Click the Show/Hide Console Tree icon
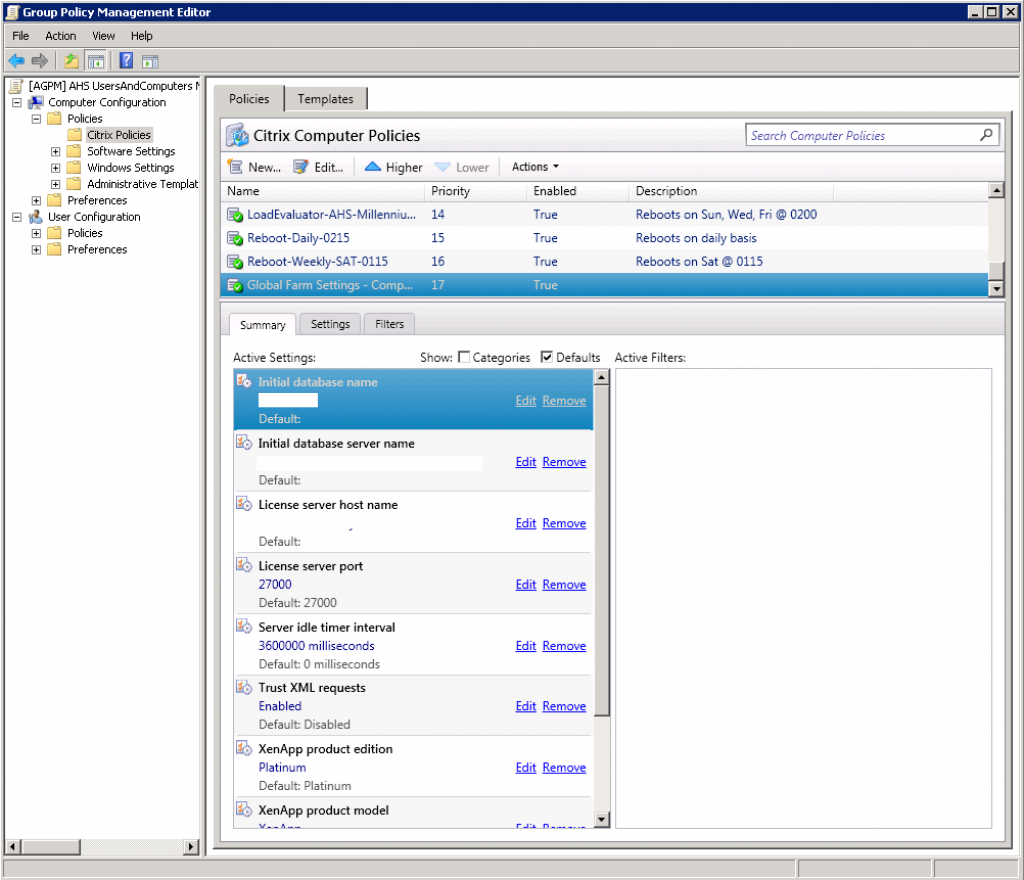This screenshot has height=880, width=1024. coord(96,61)
